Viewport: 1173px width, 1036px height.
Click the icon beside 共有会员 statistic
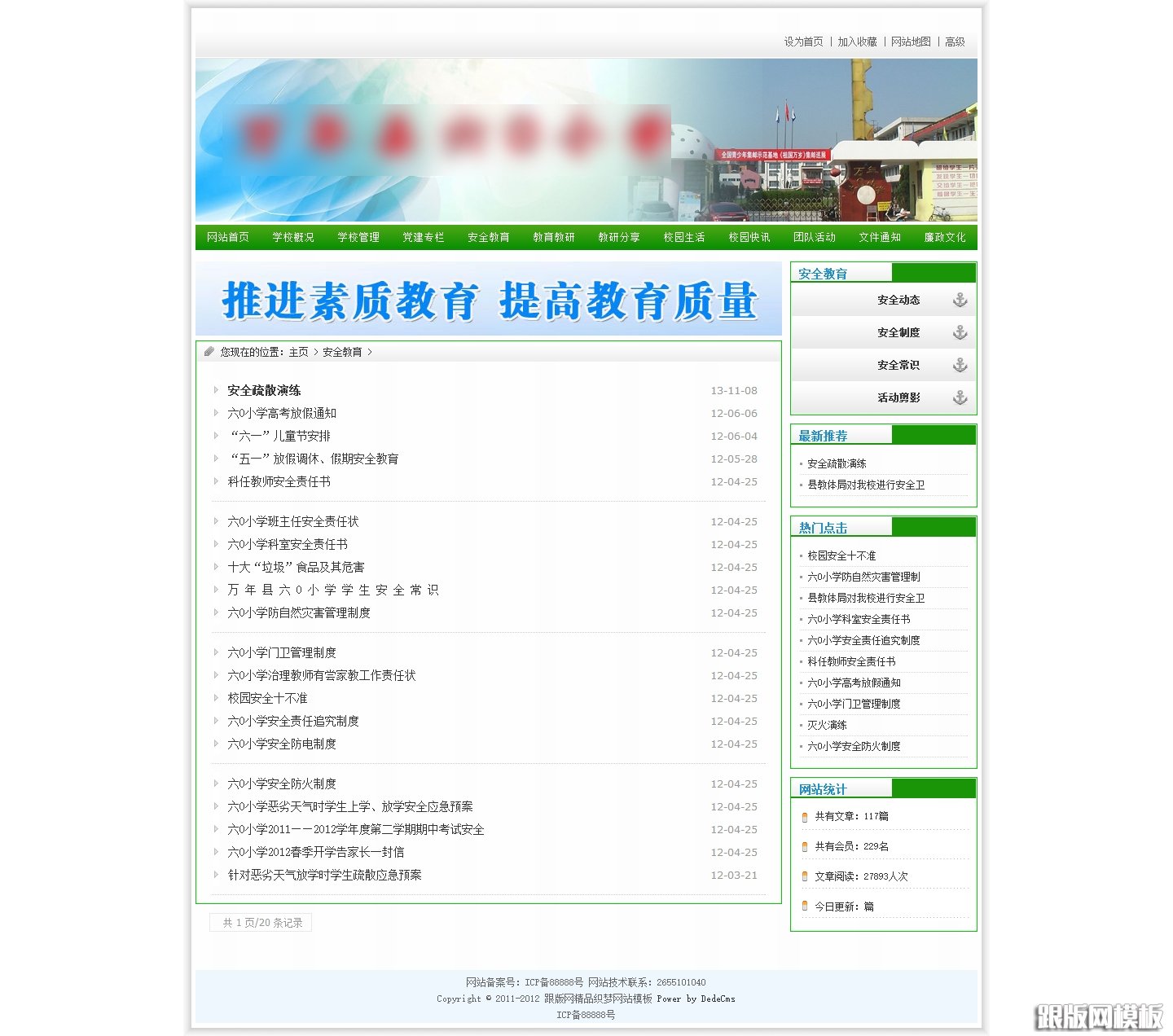(x=805, y=846)
